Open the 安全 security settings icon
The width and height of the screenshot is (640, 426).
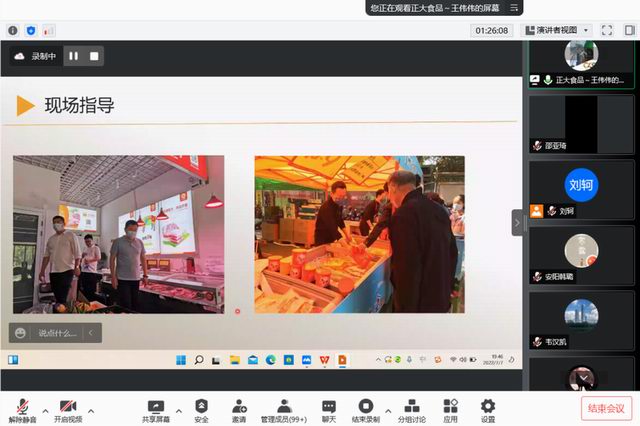201,409
